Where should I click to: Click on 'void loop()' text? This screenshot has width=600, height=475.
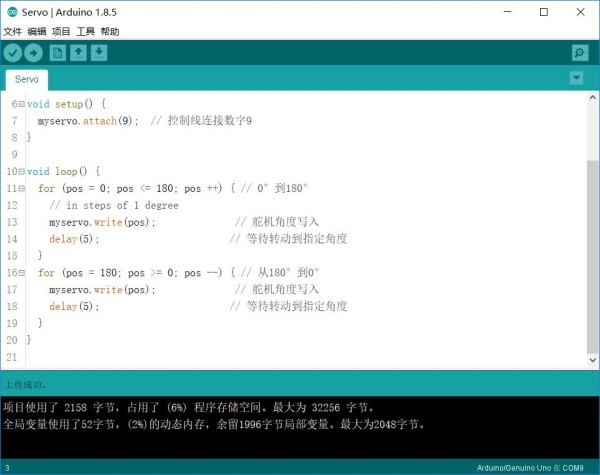point(57,171)
